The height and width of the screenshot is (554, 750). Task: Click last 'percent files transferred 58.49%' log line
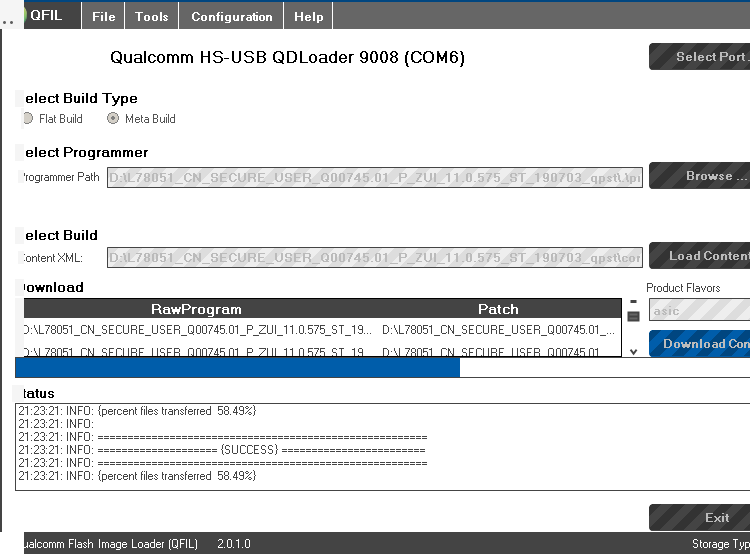137,476
